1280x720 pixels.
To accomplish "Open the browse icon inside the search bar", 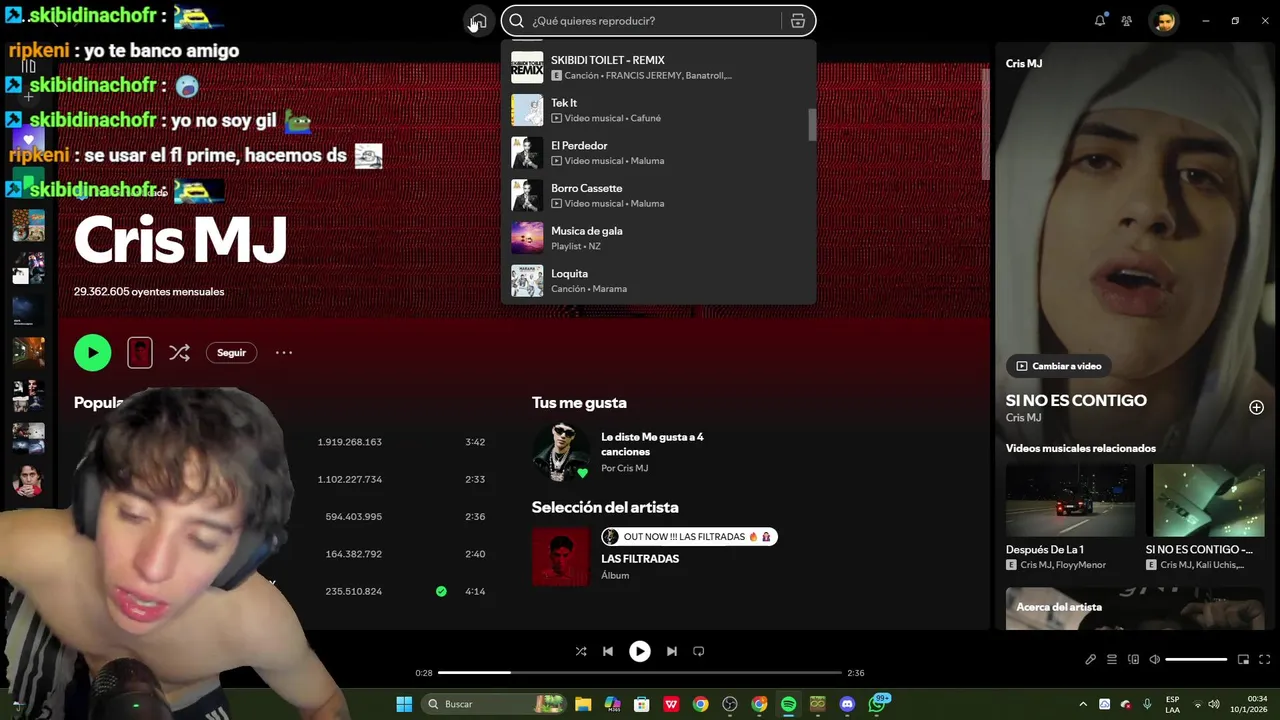I will [x=798, y=21].
